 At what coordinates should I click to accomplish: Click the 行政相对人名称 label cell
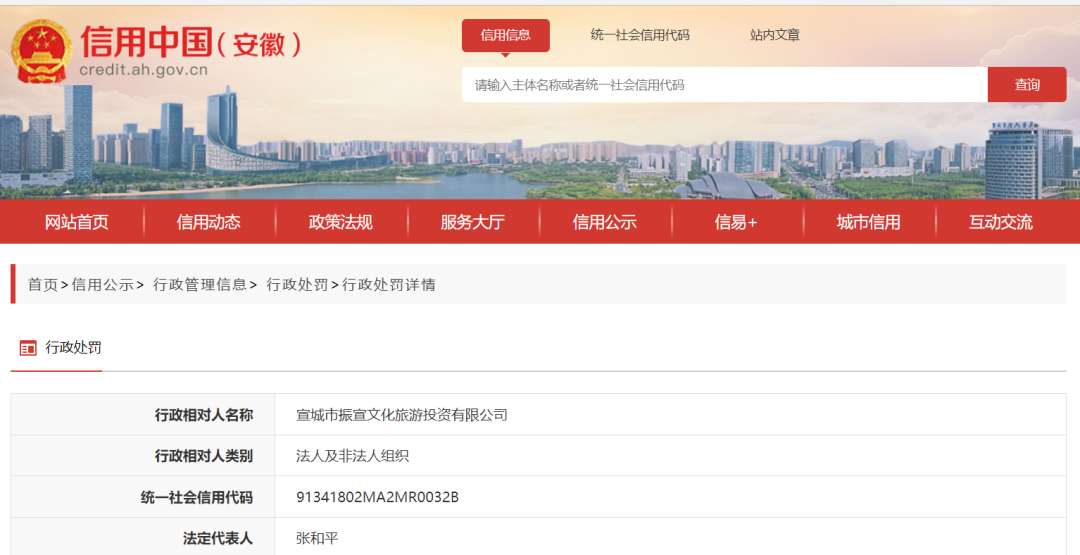click(x=143, y=415)
